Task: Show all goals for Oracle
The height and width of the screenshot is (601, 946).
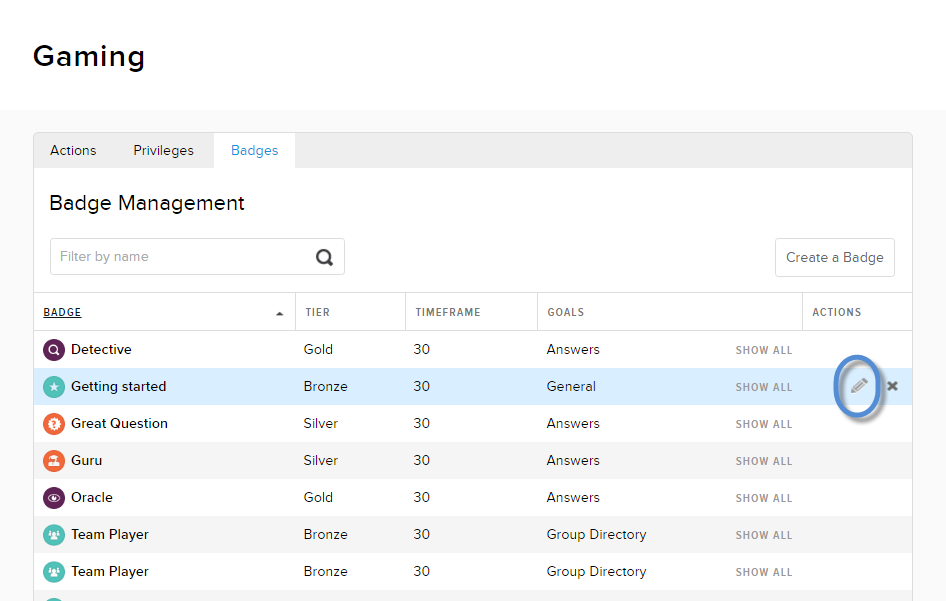Action: [763, 499]
